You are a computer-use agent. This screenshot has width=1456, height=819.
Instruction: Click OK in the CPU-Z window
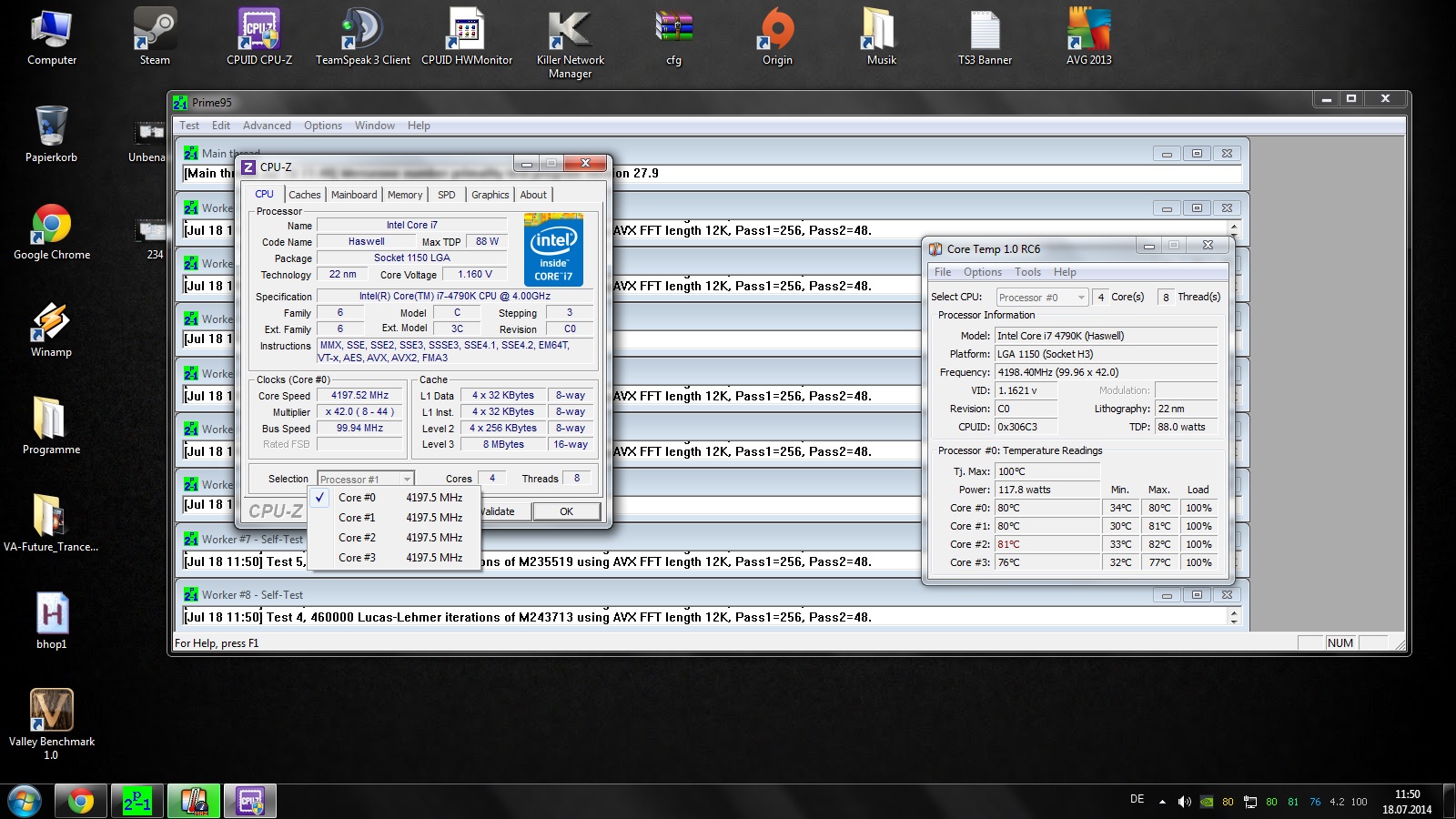coord(566,511)
